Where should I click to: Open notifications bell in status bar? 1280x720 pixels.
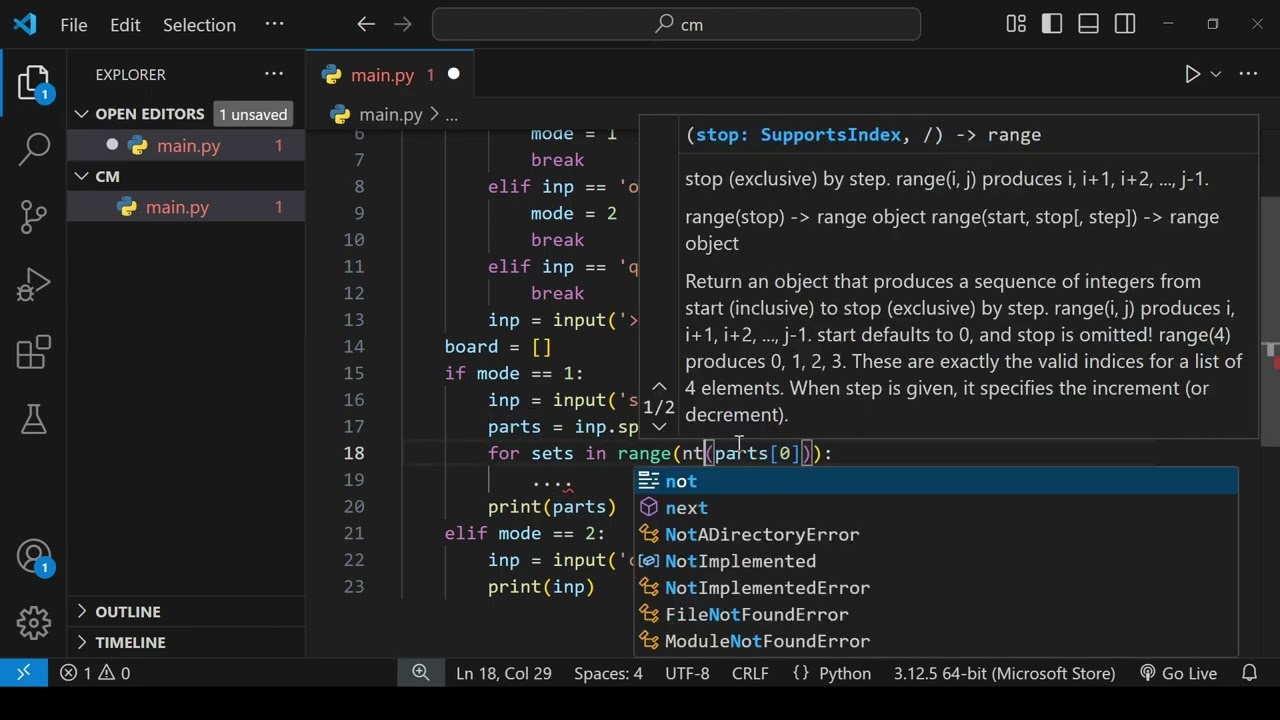click(x=1249, y=673)
